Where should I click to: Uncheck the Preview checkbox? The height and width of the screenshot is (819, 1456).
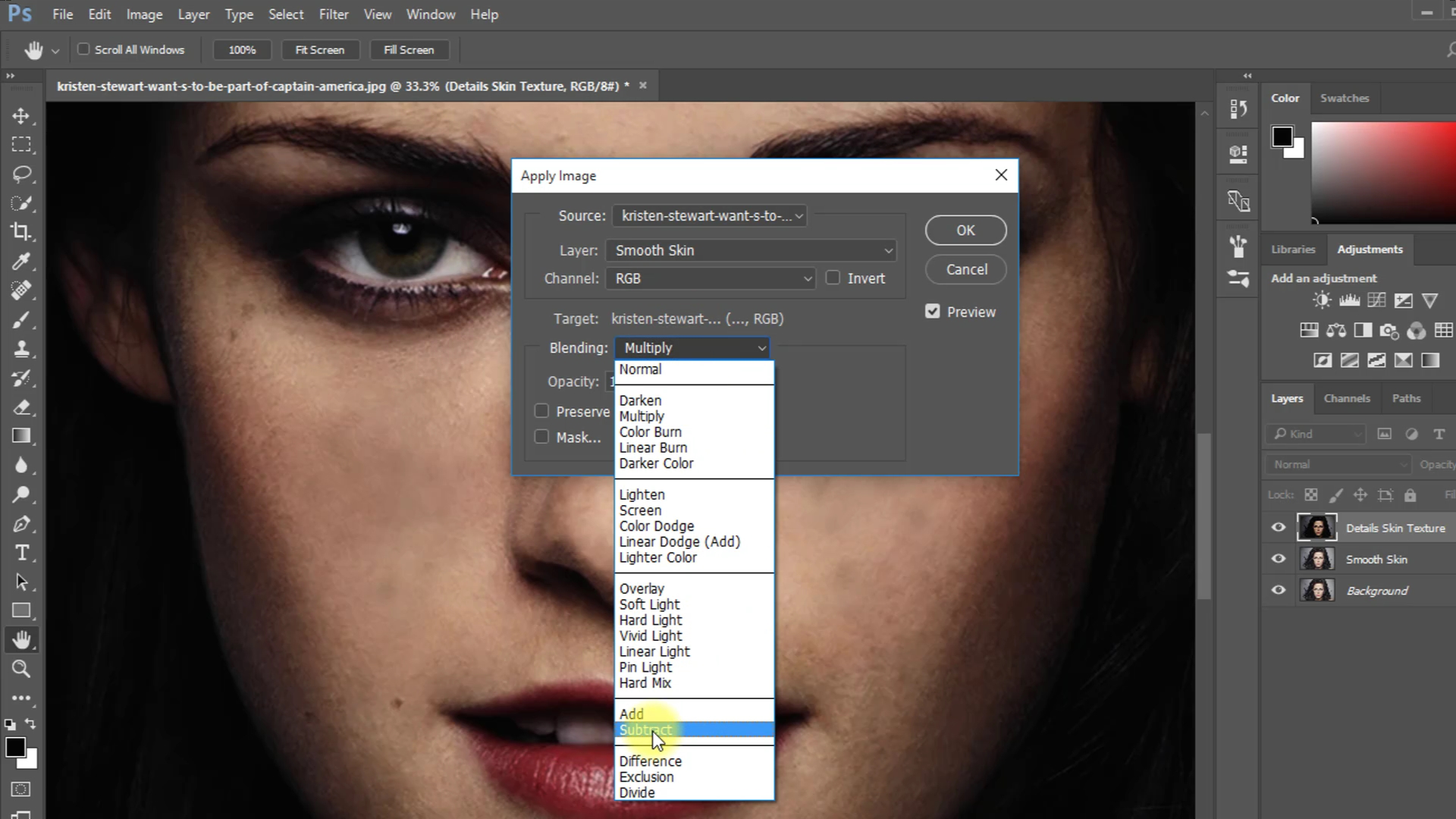coord(933,312)
